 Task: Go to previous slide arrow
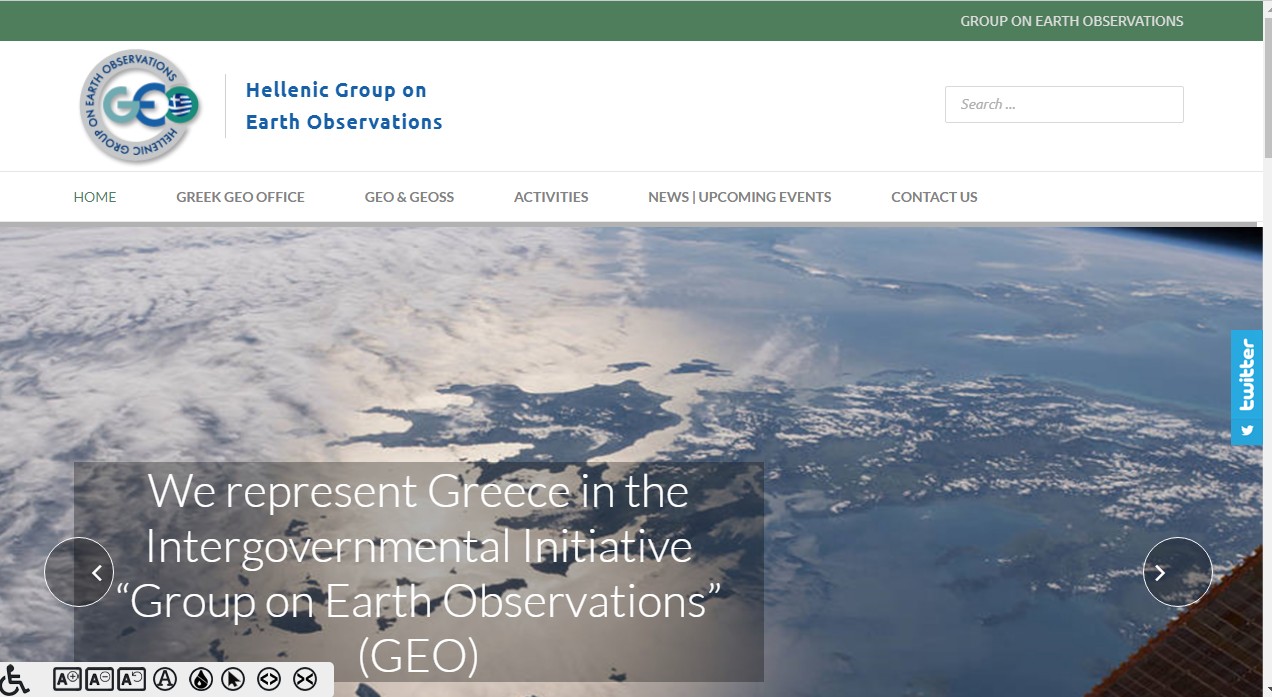click(x=79, y=572)
